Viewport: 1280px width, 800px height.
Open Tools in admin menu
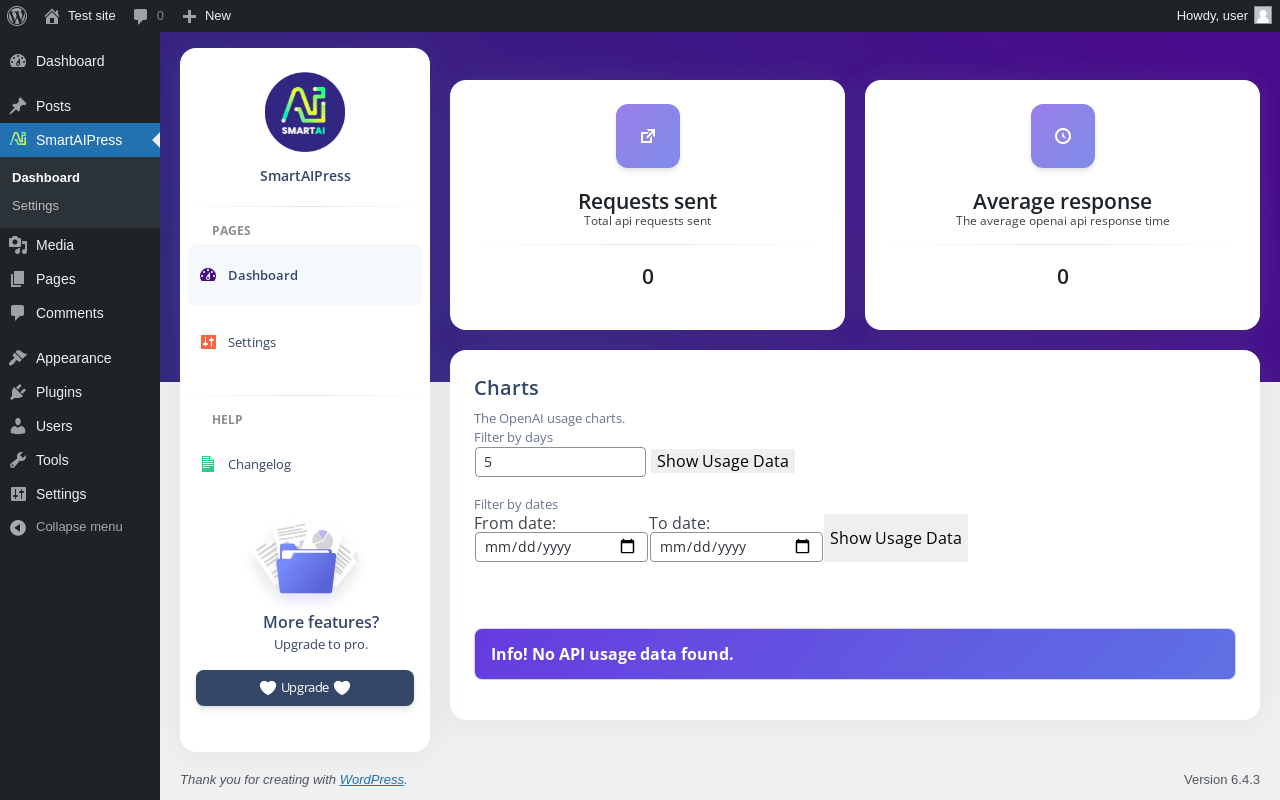pyautogui.click(x=80, y=460)
